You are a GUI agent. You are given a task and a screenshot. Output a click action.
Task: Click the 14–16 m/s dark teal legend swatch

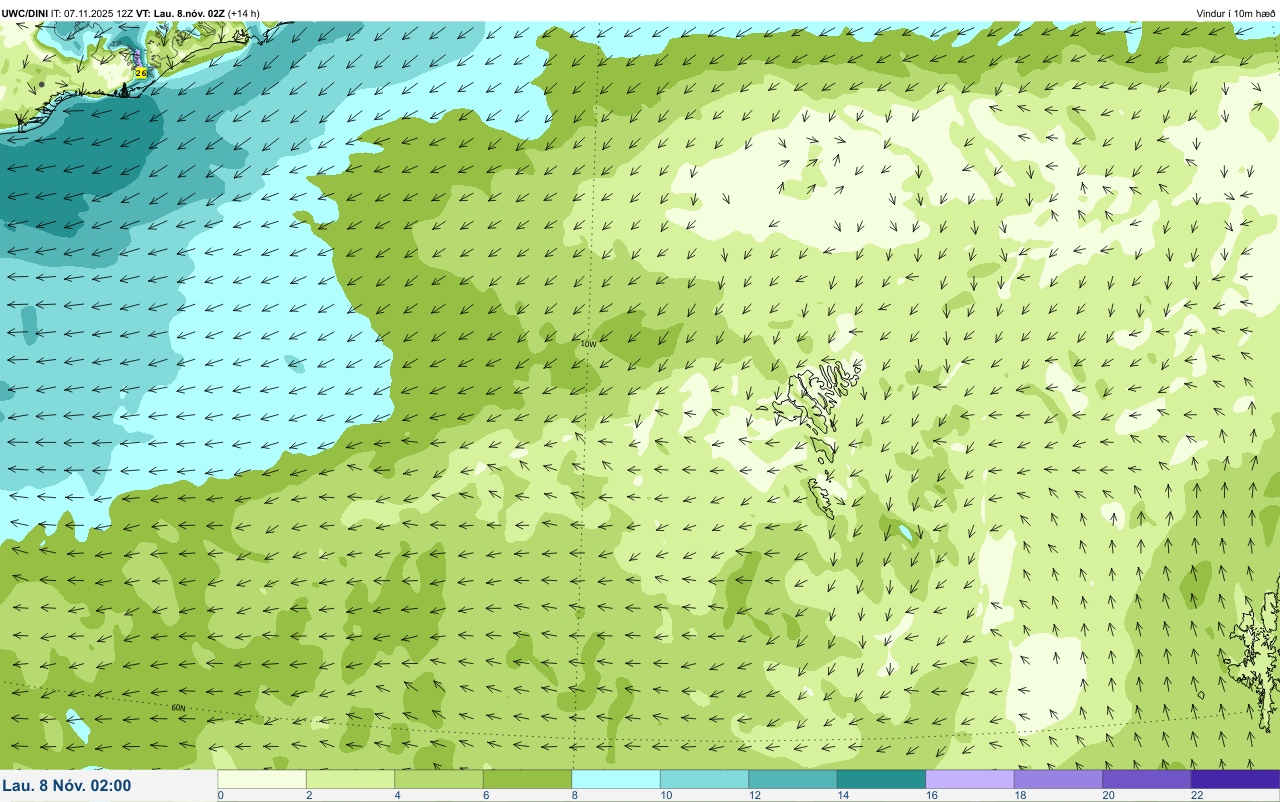coord(881,779)
